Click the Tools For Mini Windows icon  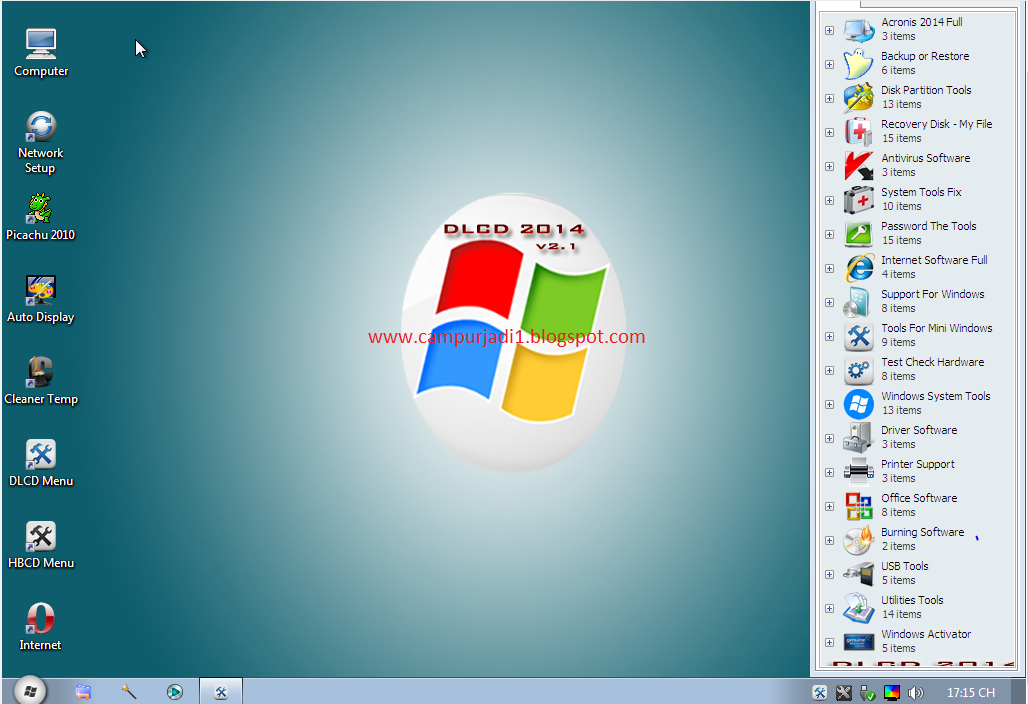pyautogui.click(x=859, y=336)
